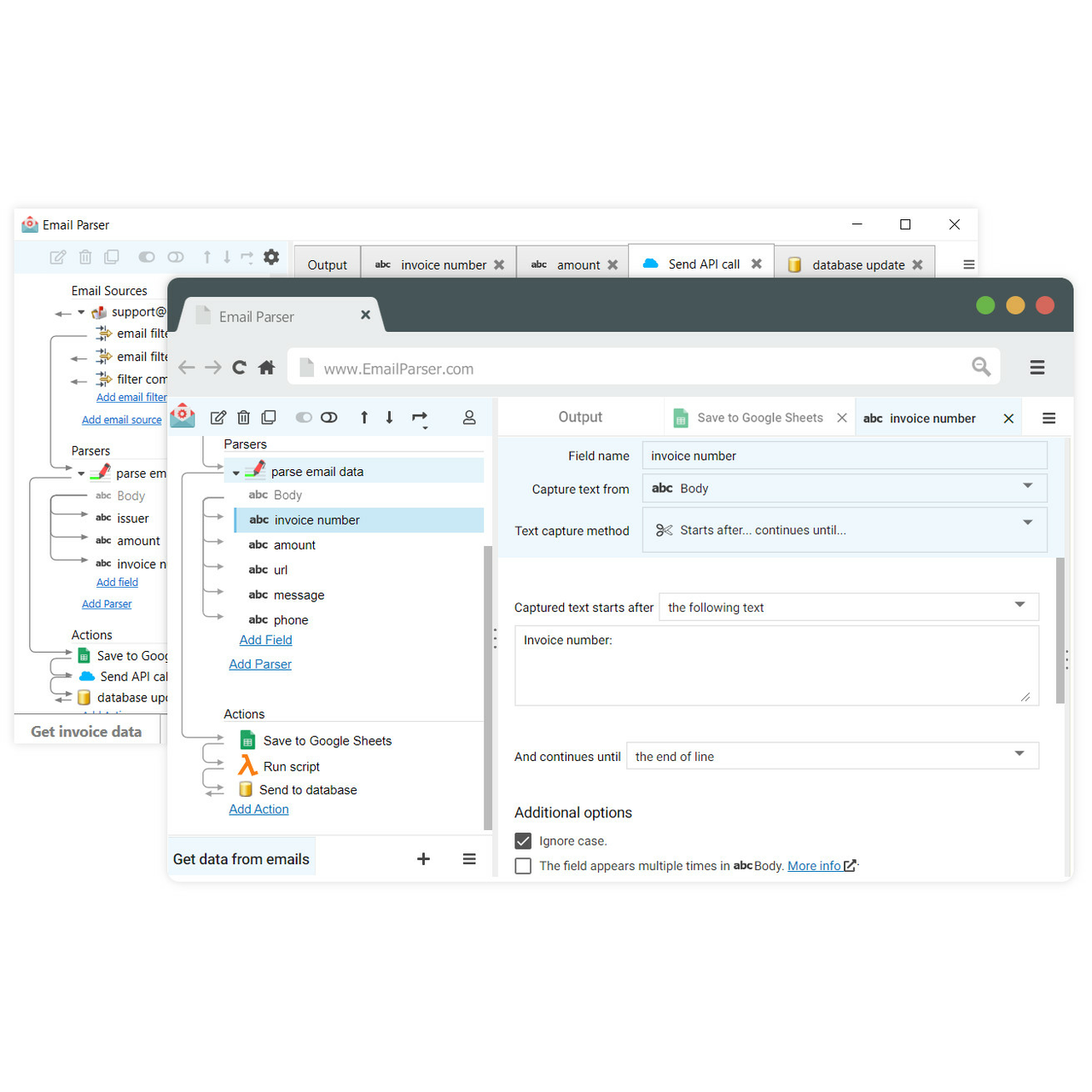
Task: Open the Capture text from dropdown
Action: (844, 488)
